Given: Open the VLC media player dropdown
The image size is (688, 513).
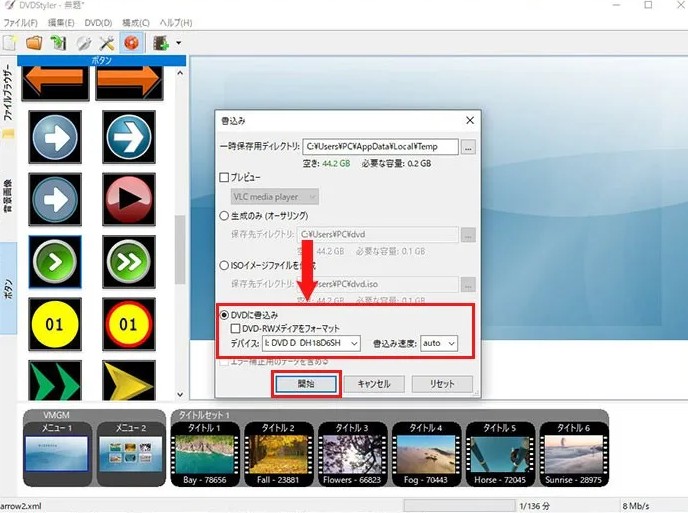Looking at the screenshot, I should tap(275, 197).
